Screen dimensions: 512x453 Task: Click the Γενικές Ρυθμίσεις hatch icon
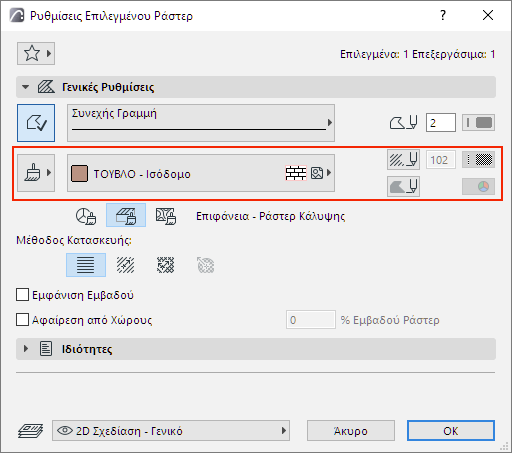pyautogui.click(x=46, y=87)
